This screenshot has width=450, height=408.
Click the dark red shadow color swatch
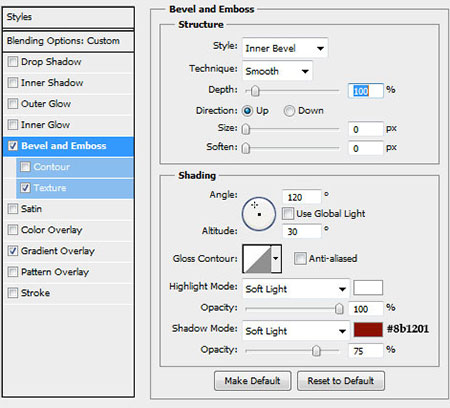(x=368, y=330)
